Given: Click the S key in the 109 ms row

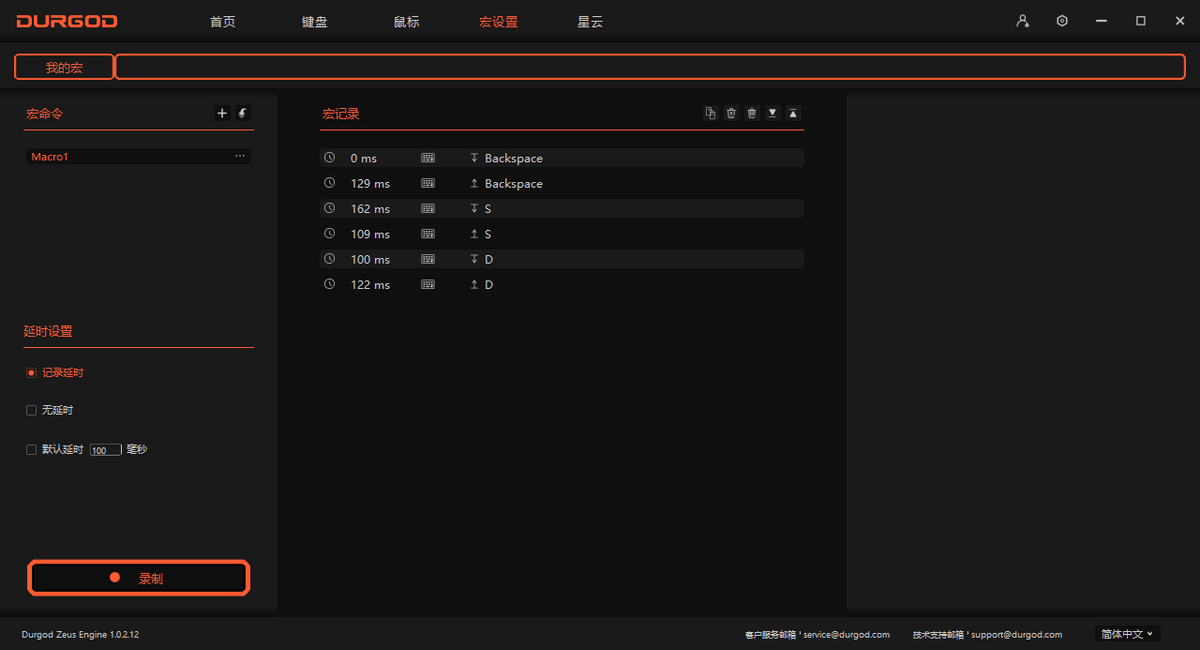Looking at the screenshot, I should 488,233.
